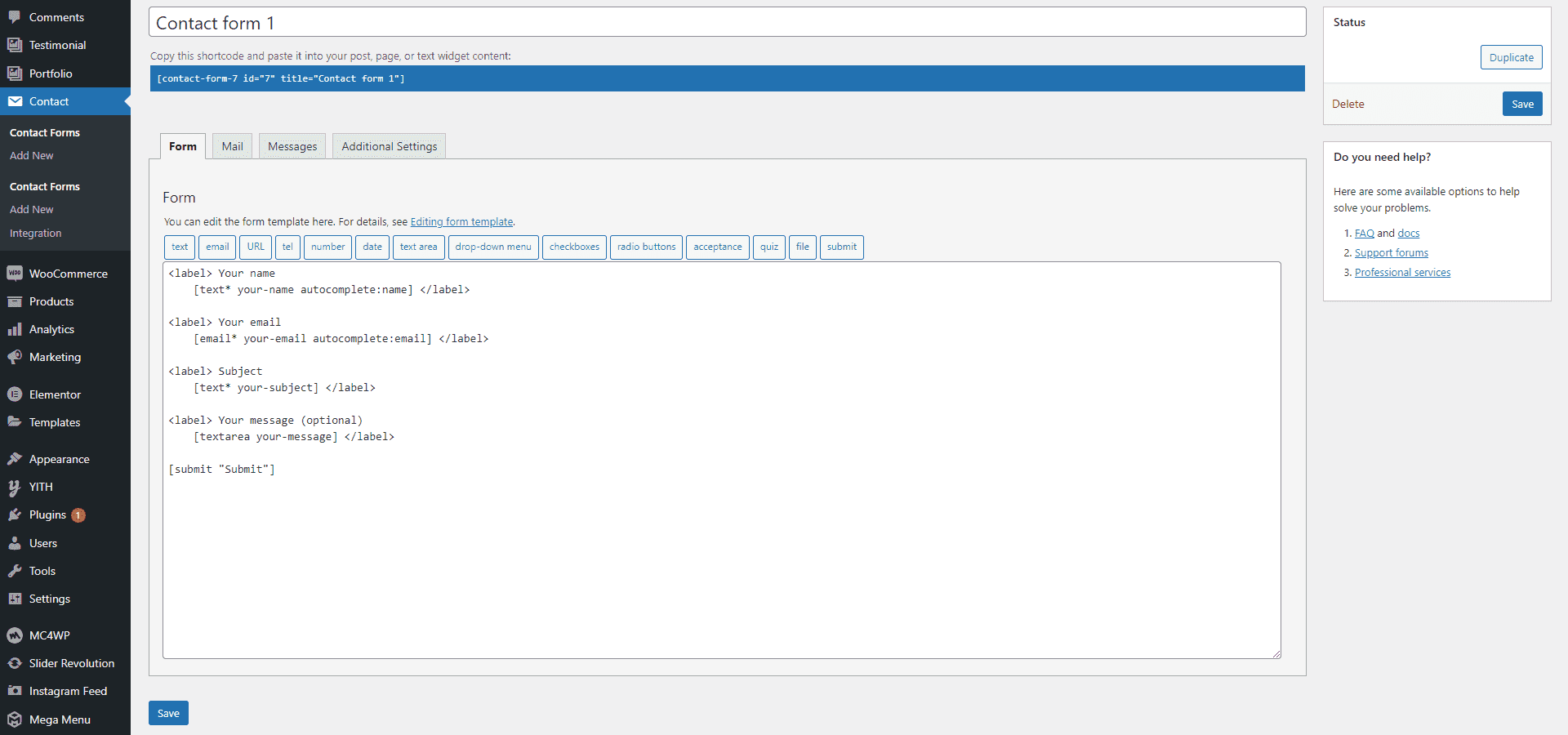The height and width of the screenshot is (735, 1568).
Task: Open the Slider Revolution menu
Action: tap(65, 663)
